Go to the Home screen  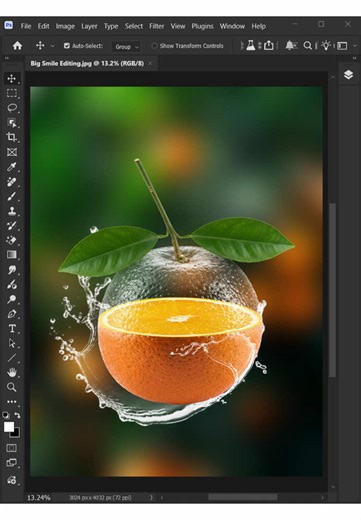click(x=17, y=46)
